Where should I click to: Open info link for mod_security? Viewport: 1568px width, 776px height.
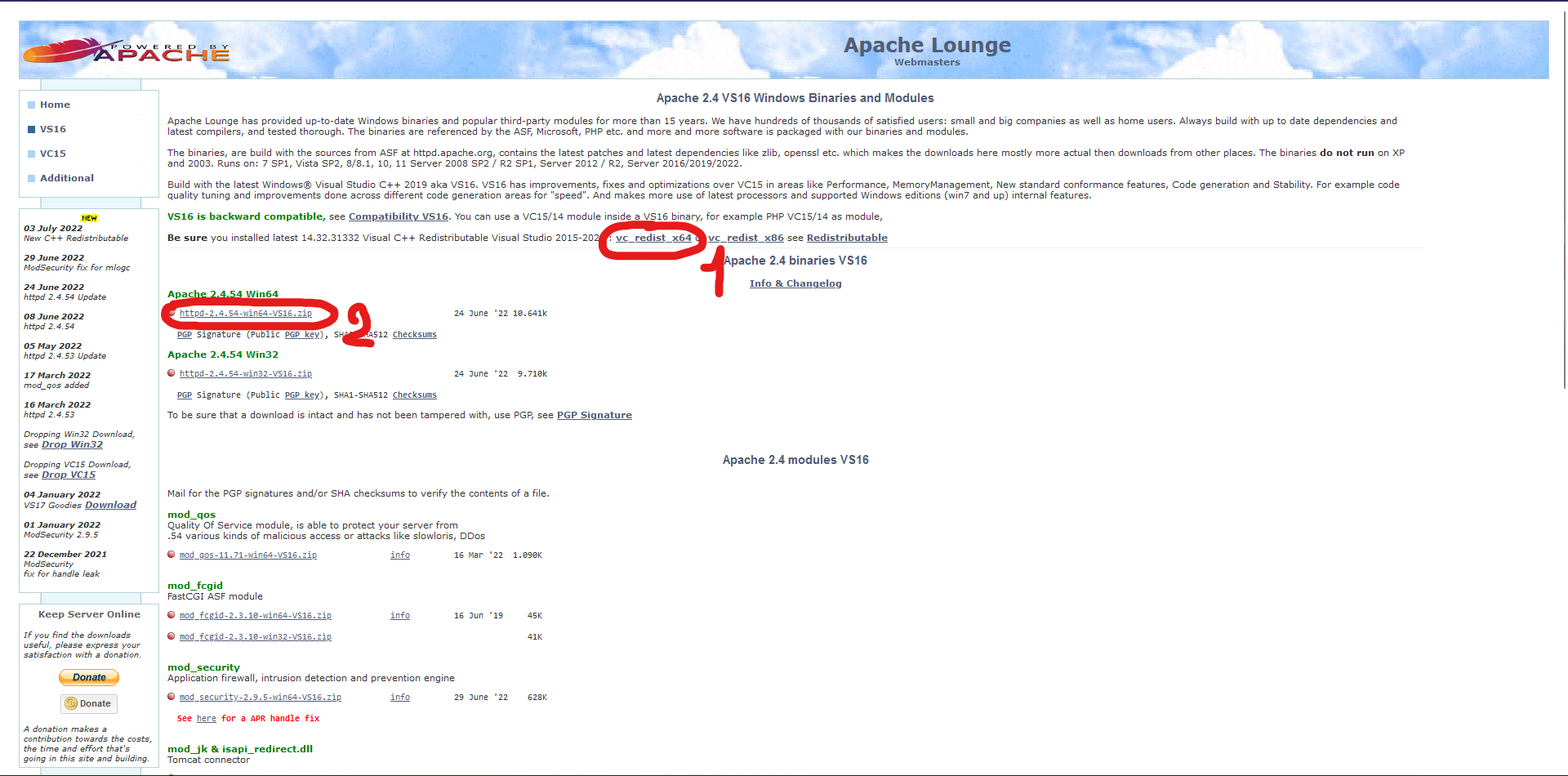pyautogui.click(x=400, y=698)
